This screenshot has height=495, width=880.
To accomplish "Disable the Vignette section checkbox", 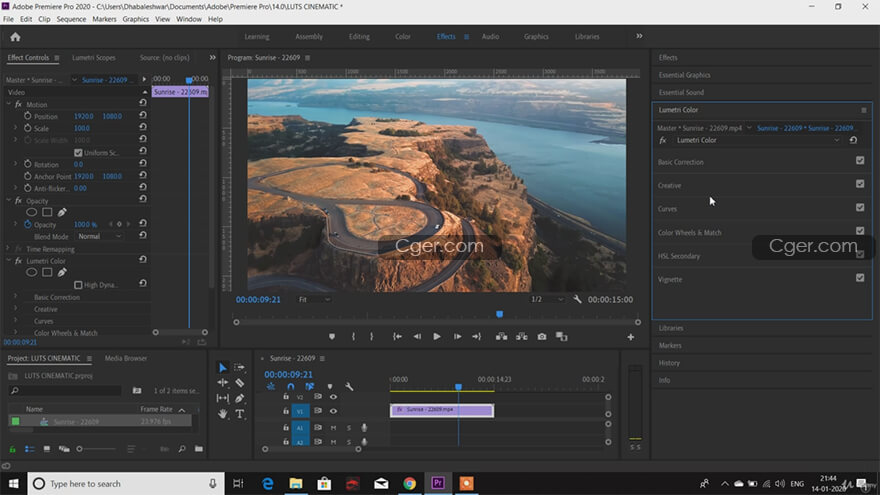I will coord(860,278).
